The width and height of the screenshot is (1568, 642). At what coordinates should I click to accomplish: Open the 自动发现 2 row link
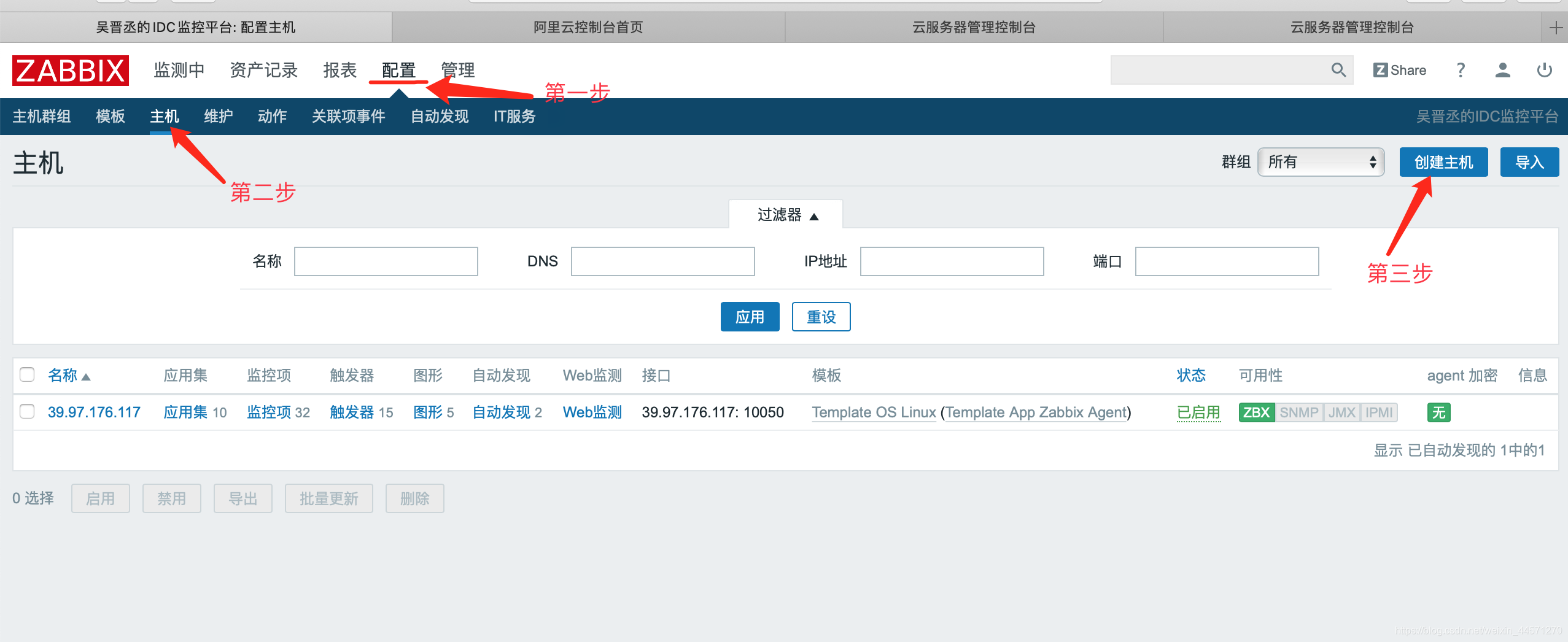502,412
